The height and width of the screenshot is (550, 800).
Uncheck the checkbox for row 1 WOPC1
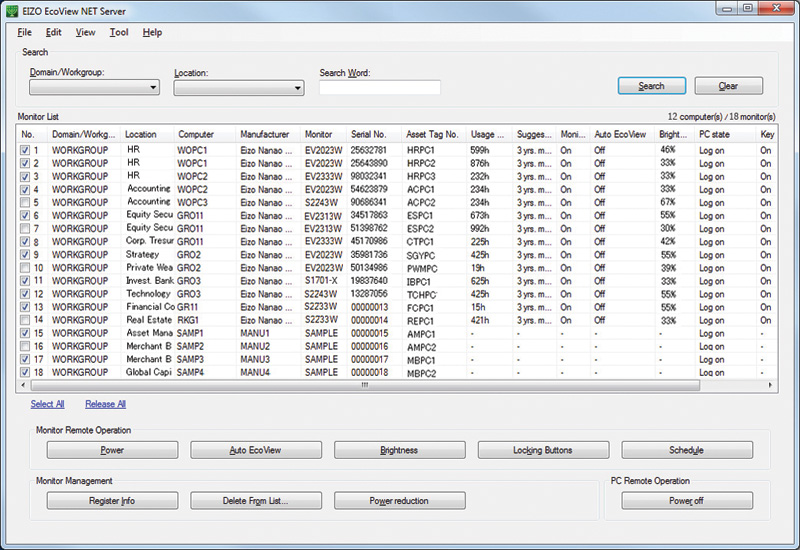(25, 150)
